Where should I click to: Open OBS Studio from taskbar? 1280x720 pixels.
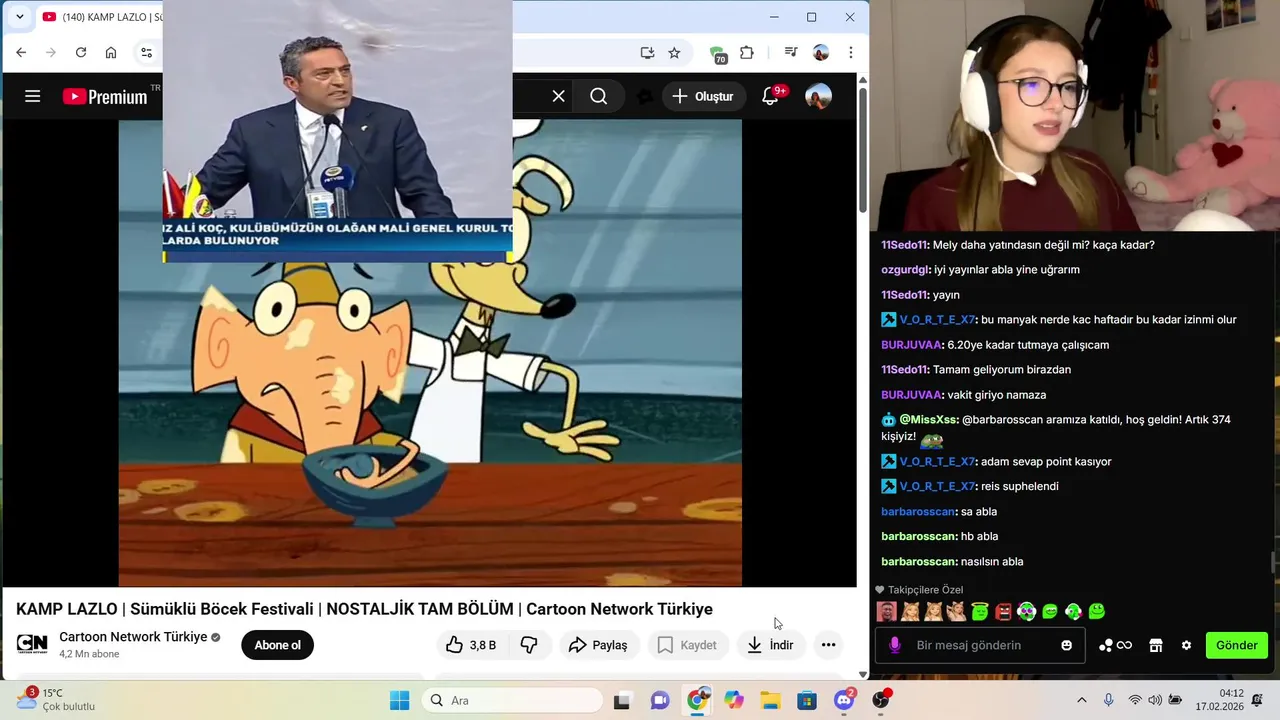pyautogui.click(x=881, y=700)
